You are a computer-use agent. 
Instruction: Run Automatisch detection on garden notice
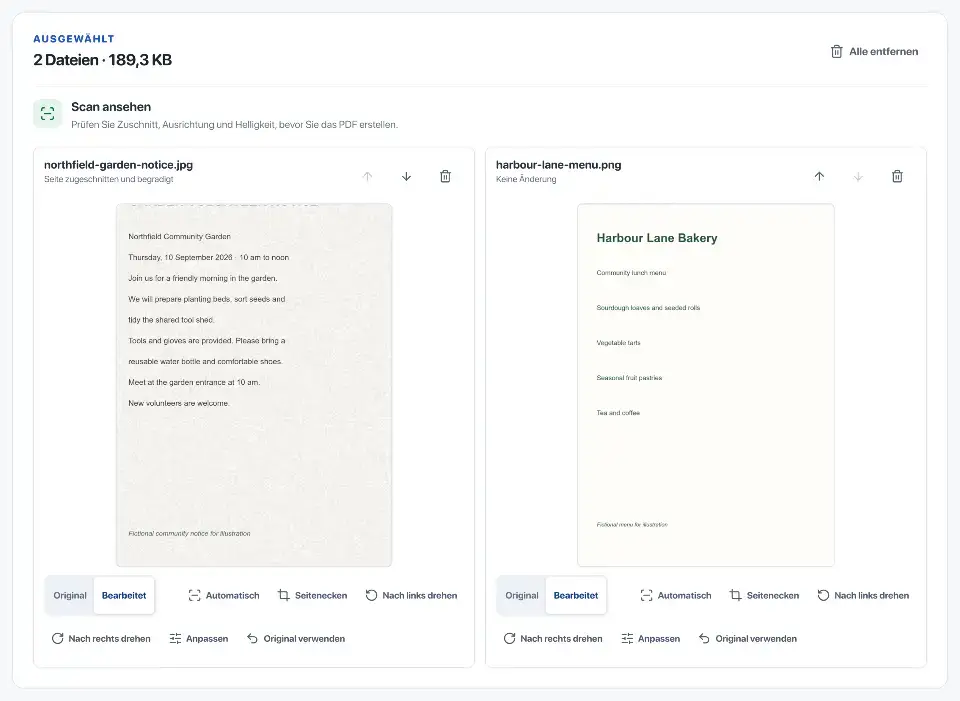[224, 595]
